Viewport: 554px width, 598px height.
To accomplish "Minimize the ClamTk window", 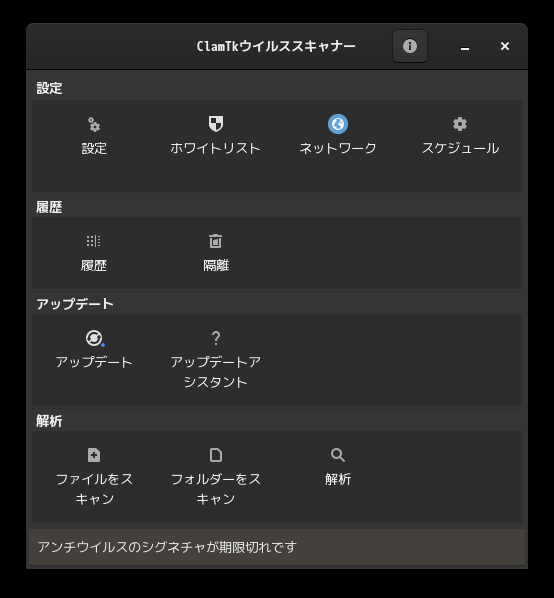I will tap(465, 46).
